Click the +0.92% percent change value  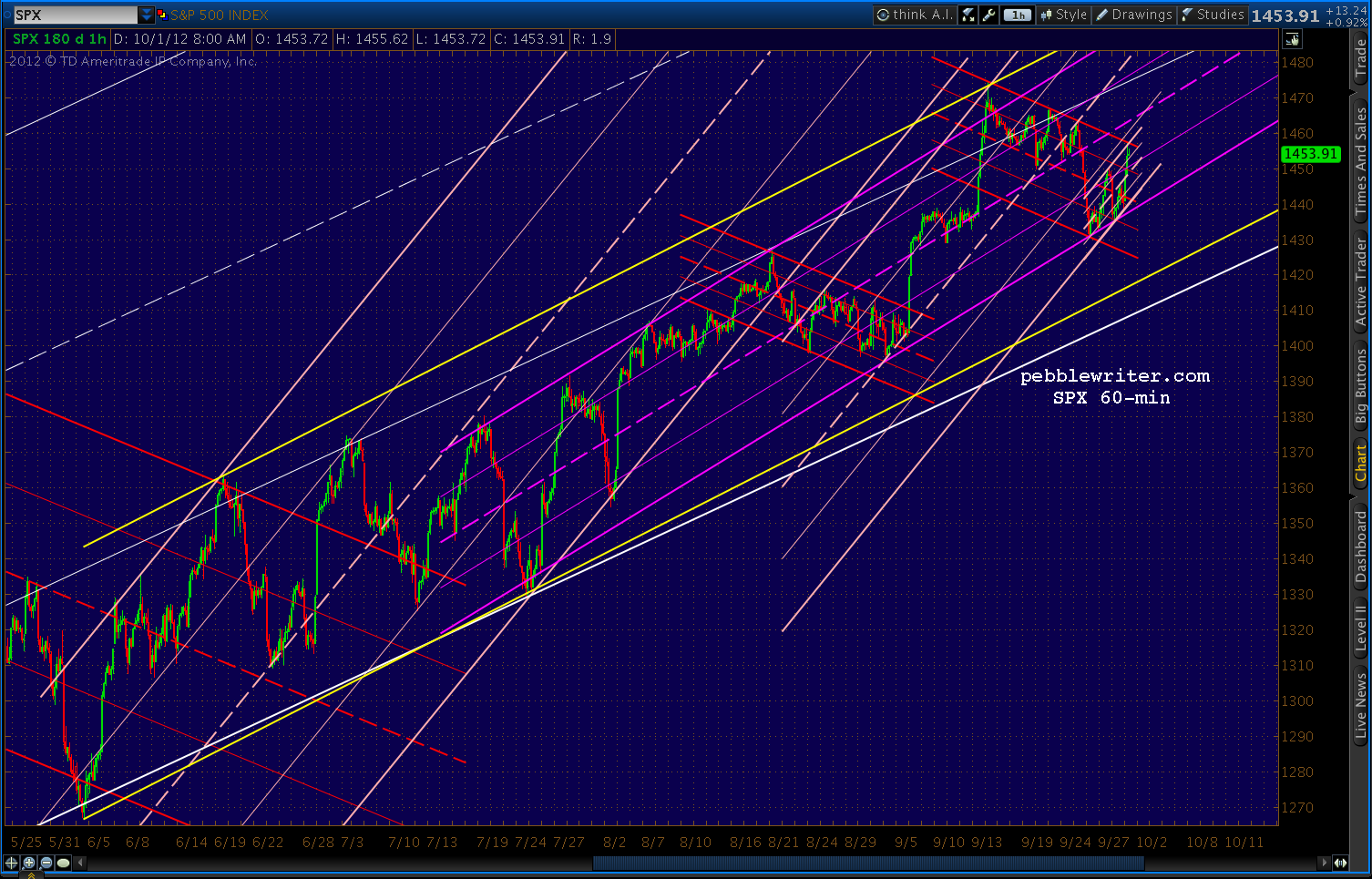[x=1346, y=22]
